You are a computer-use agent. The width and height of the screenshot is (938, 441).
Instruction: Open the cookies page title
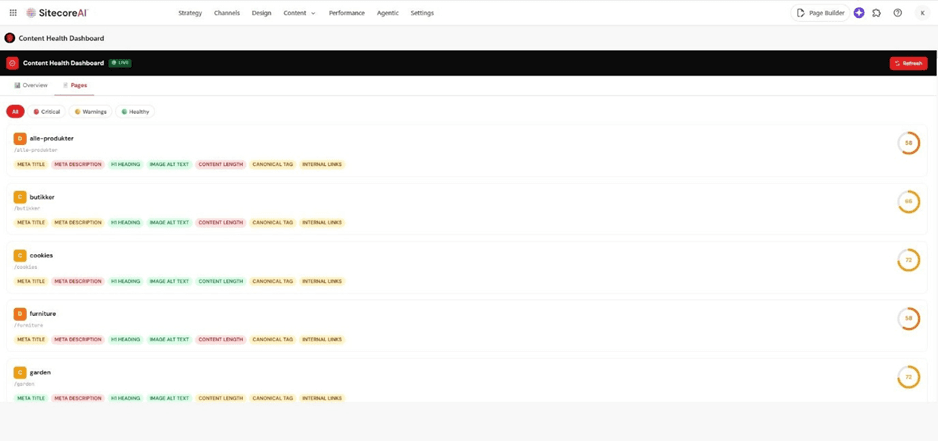click(41, 256)
